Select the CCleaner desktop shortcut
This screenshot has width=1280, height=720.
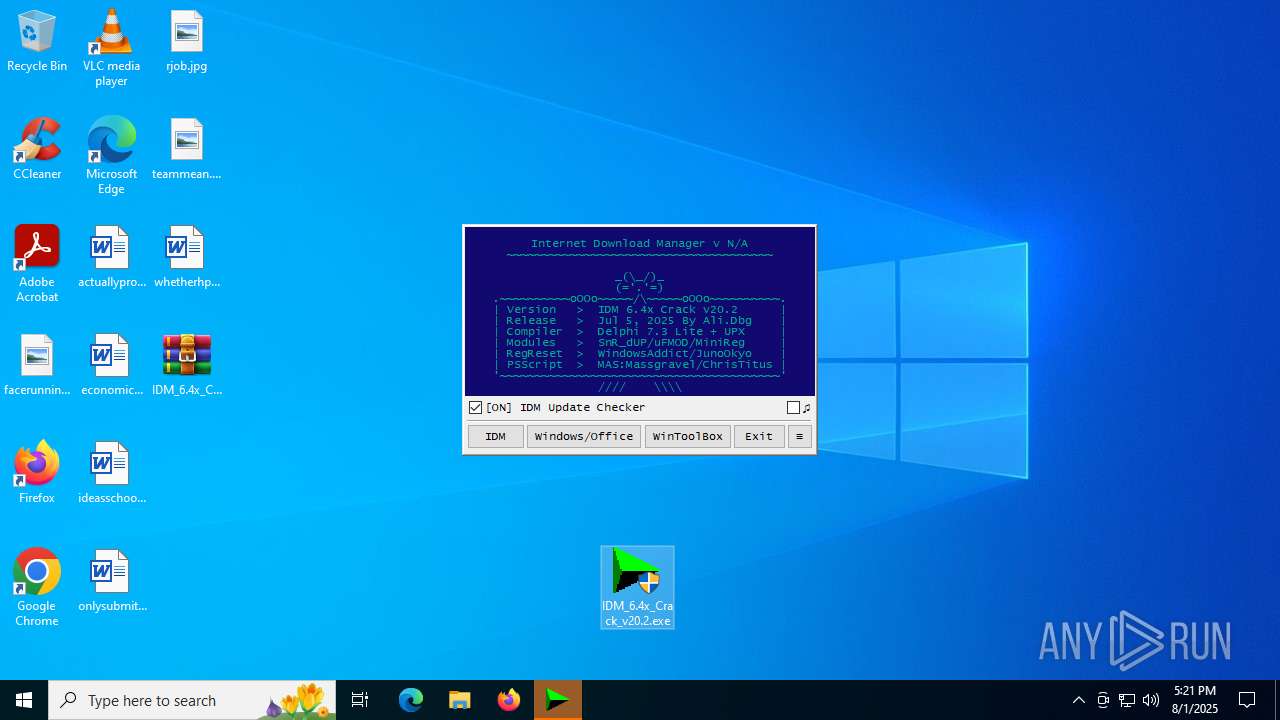(x=37, y=150)
